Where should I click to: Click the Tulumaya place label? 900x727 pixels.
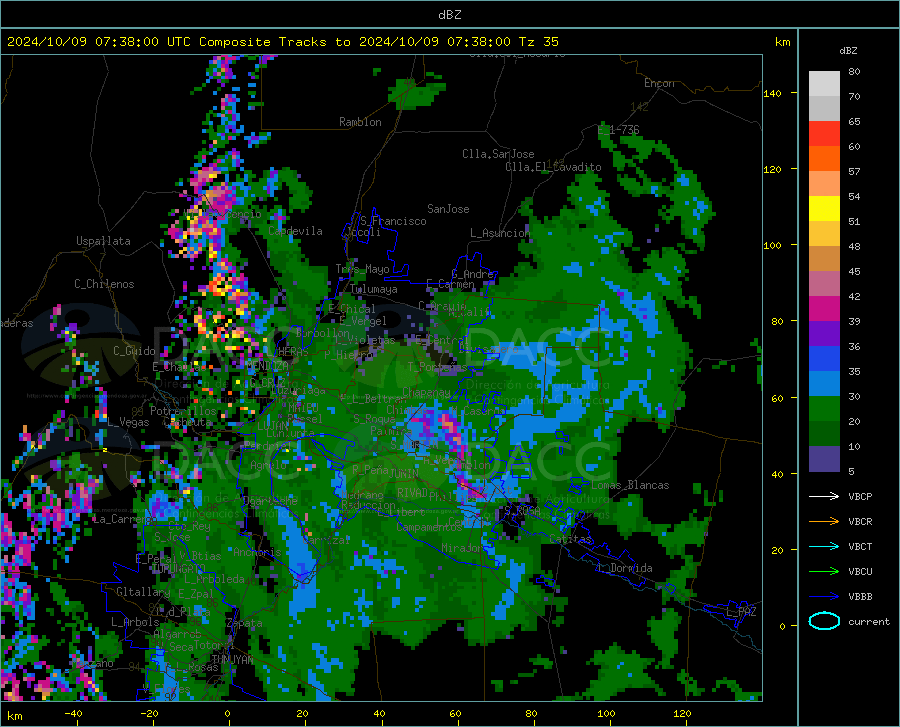pos(374,289)
